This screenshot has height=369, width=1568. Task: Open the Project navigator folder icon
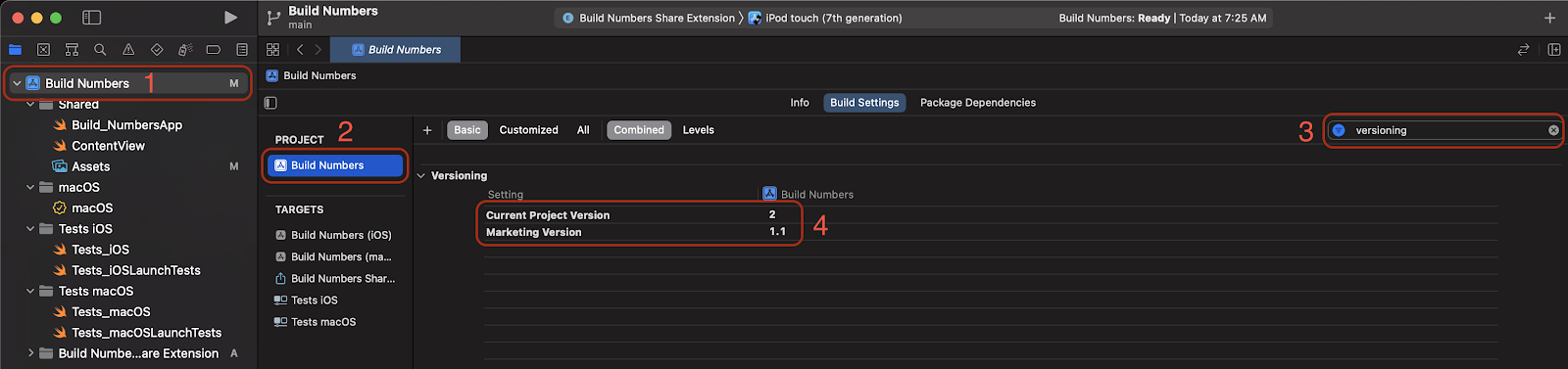pyautogui.click(x=15, y=49)
